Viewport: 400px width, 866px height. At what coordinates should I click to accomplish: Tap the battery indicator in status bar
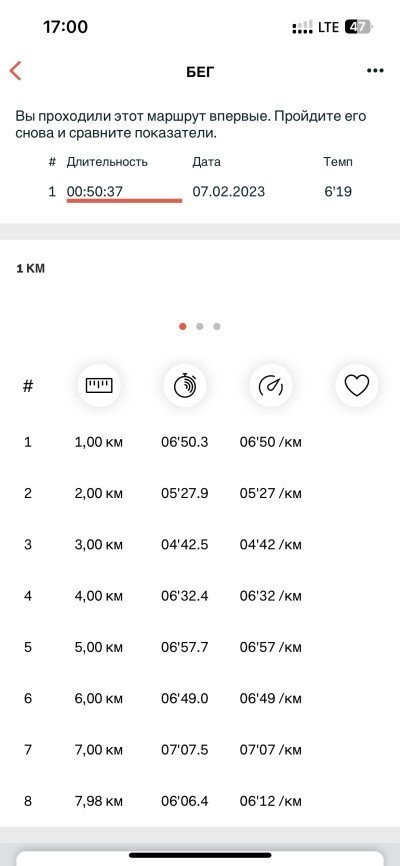pos(358,27)
